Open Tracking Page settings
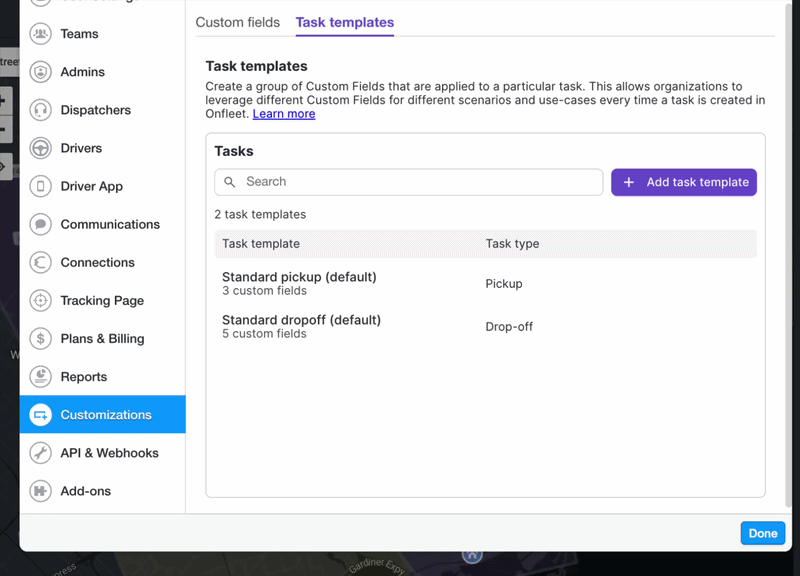This screenshot has height=576, width=800. pos(103,300)
